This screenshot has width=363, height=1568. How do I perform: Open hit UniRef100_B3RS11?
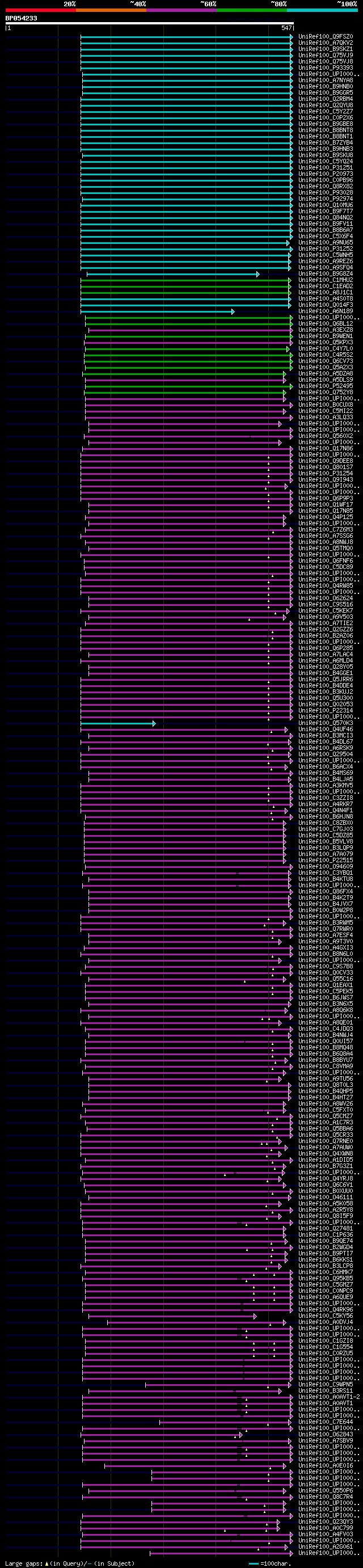pyautogui.click(x=325, y=1391)
